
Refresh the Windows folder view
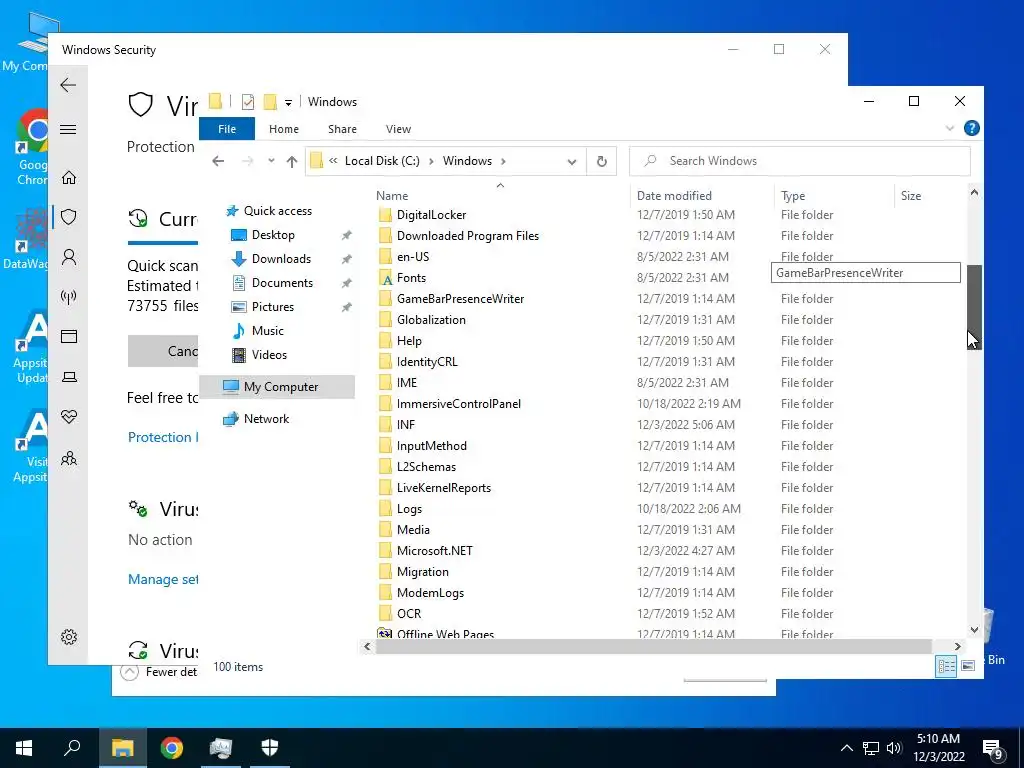point(601,161)
